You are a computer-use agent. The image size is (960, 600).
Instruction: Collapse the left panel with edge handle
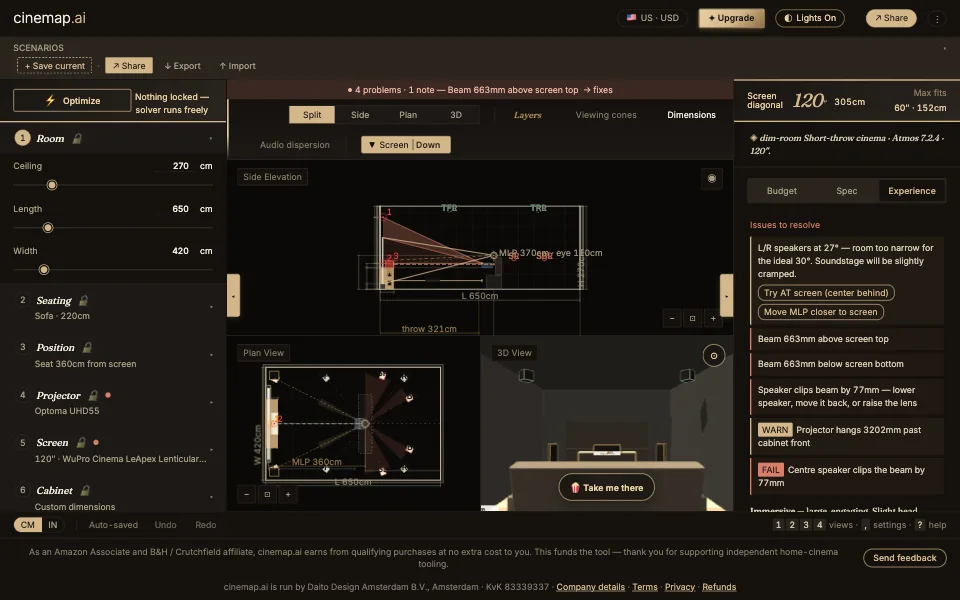[233, 296]
